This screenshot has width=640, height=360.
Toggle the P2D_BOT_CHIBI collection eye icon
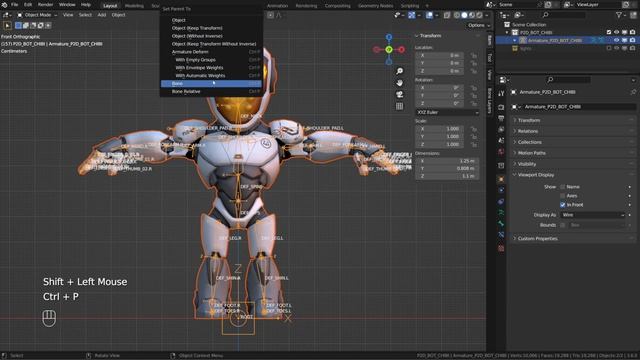click(616, 32)
